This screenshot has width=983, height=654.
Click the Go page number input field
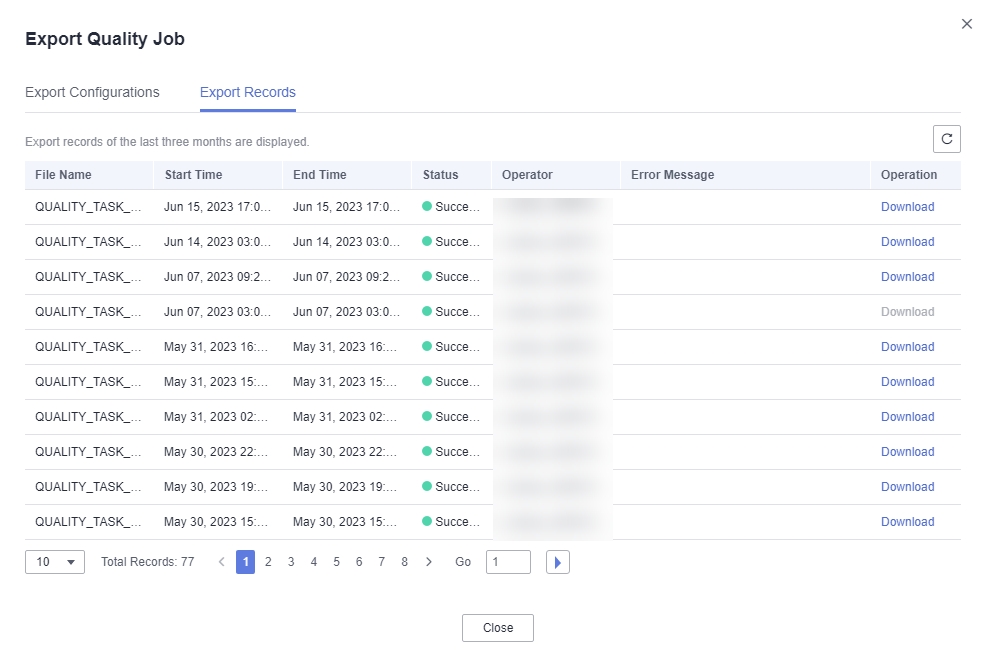tap(508, 562)
